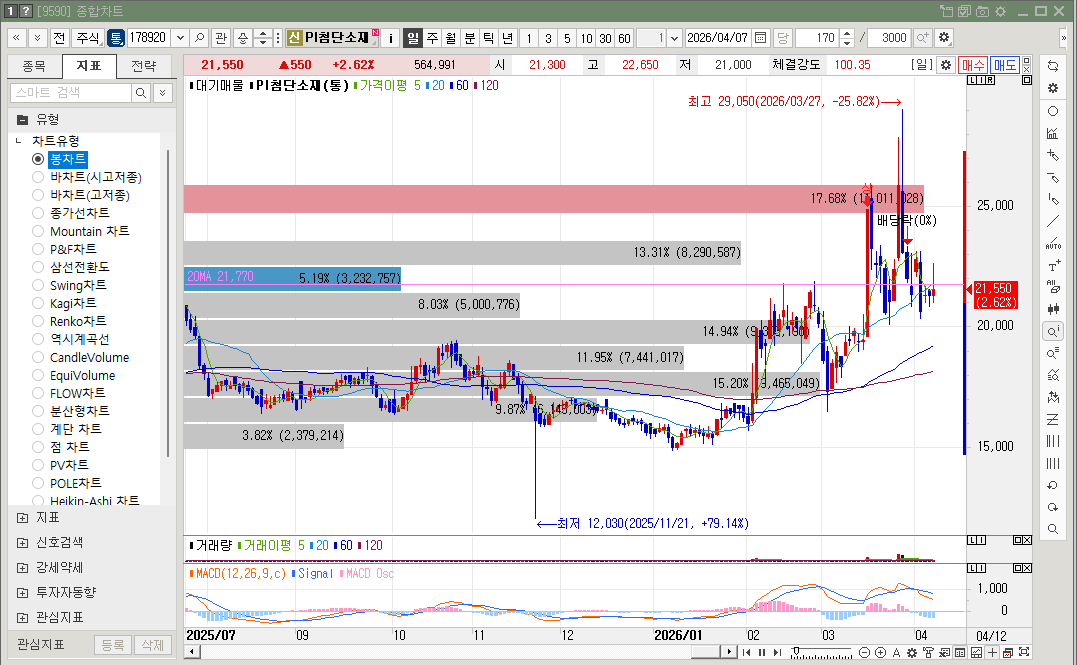This screenshot has height=665, width=1077.
Task: Zoom out chart with minus circle icon
Action: click(865, 652)
